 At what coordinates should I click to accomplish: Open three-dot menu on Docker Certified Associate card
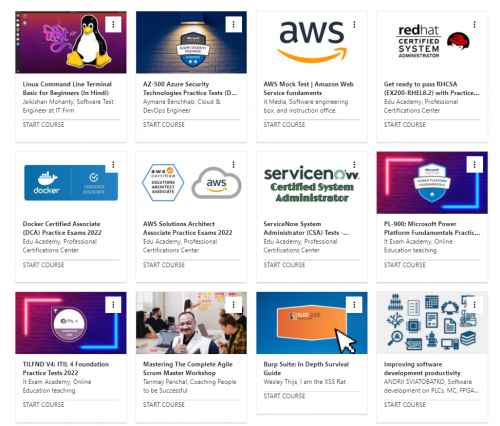113,165
